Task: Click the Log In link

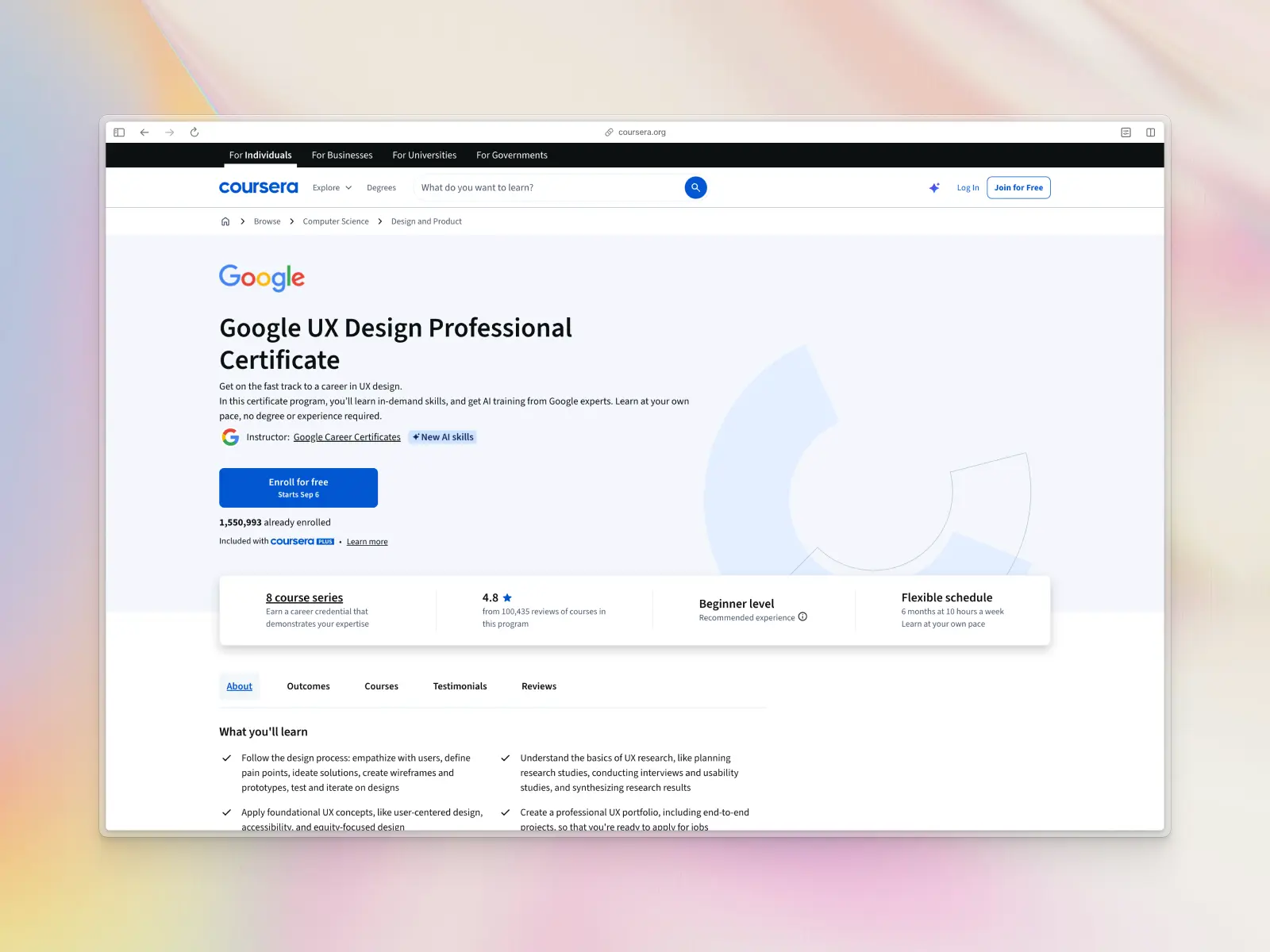Action: [x=968, y=188]
